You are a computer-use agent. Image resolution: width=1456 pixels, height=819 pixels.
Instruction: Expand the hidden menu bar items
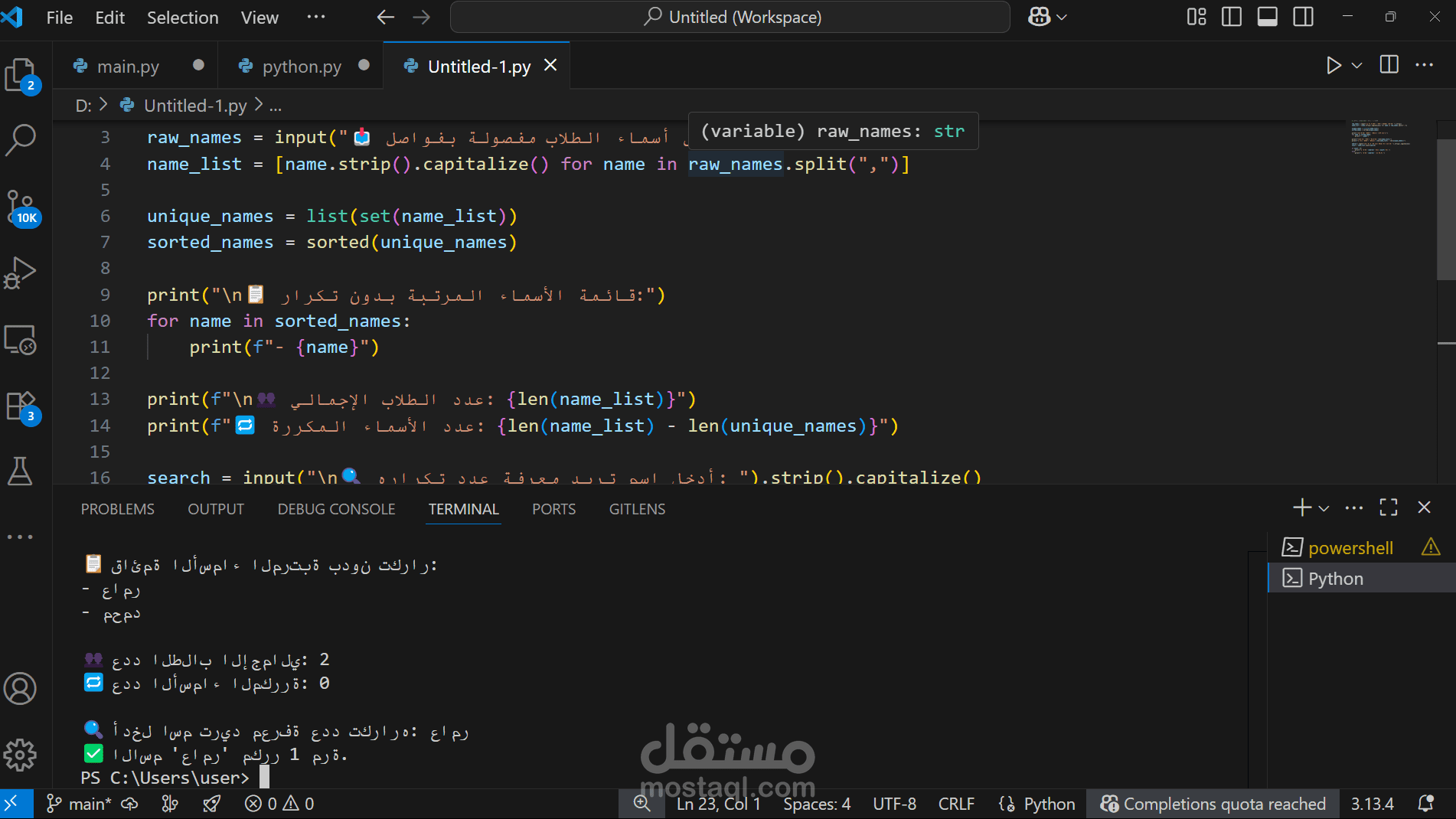click(315, 17)
